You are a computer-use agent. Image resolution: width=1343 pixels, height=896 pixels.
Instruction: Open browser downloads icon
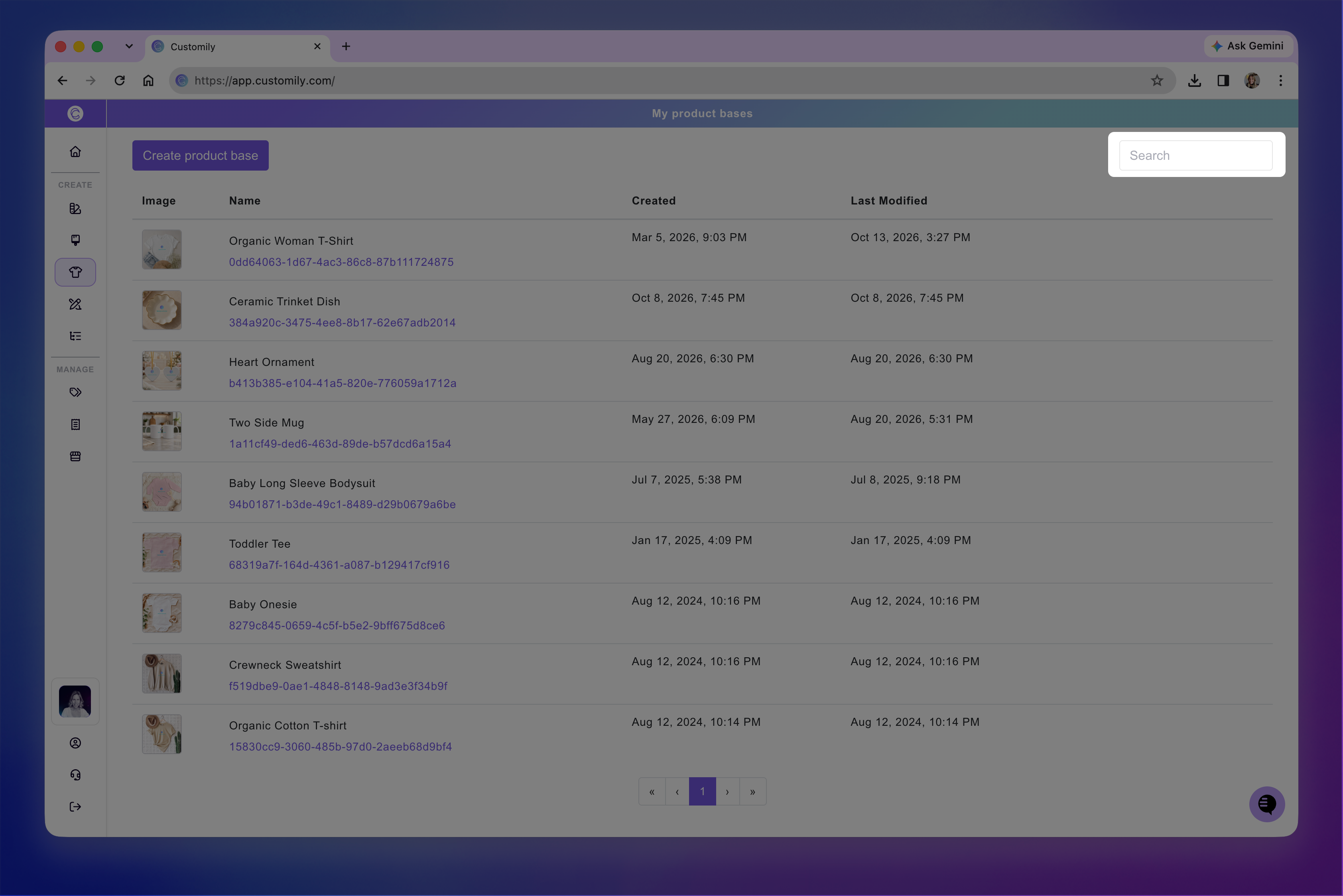[1194, 81]
